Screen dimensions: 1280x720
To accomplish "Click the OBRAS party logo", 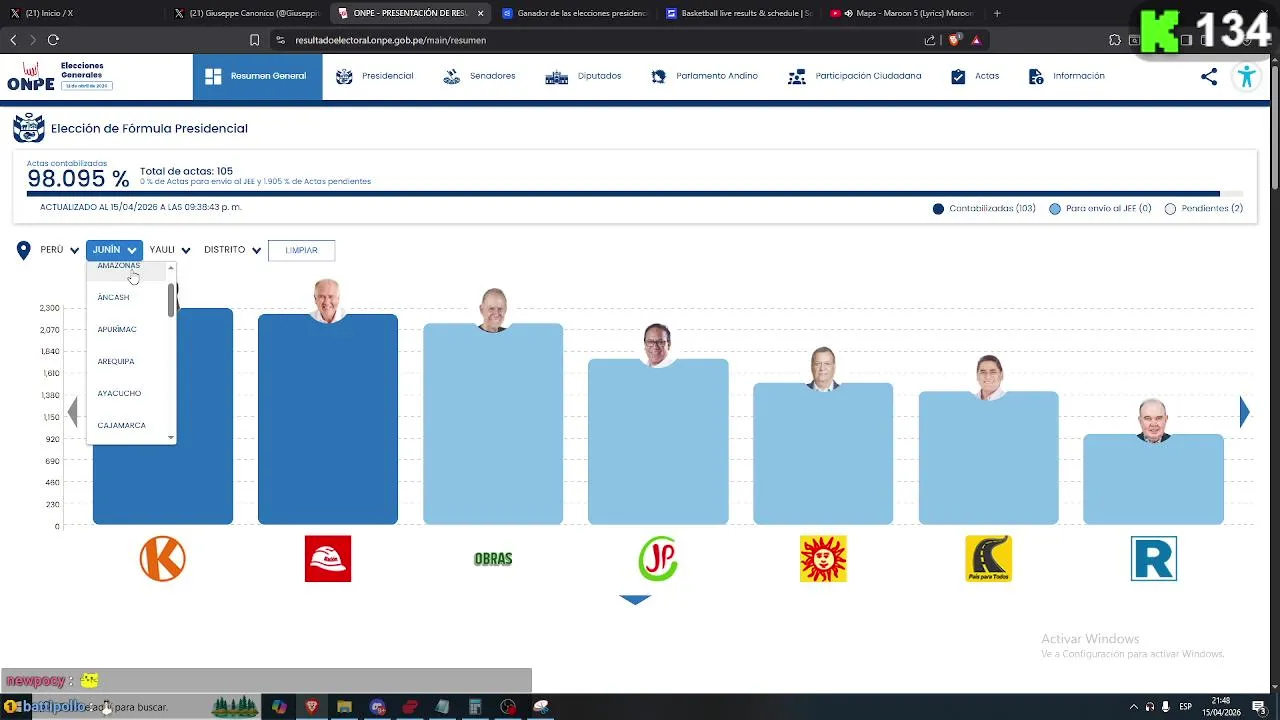I will 493,559.
